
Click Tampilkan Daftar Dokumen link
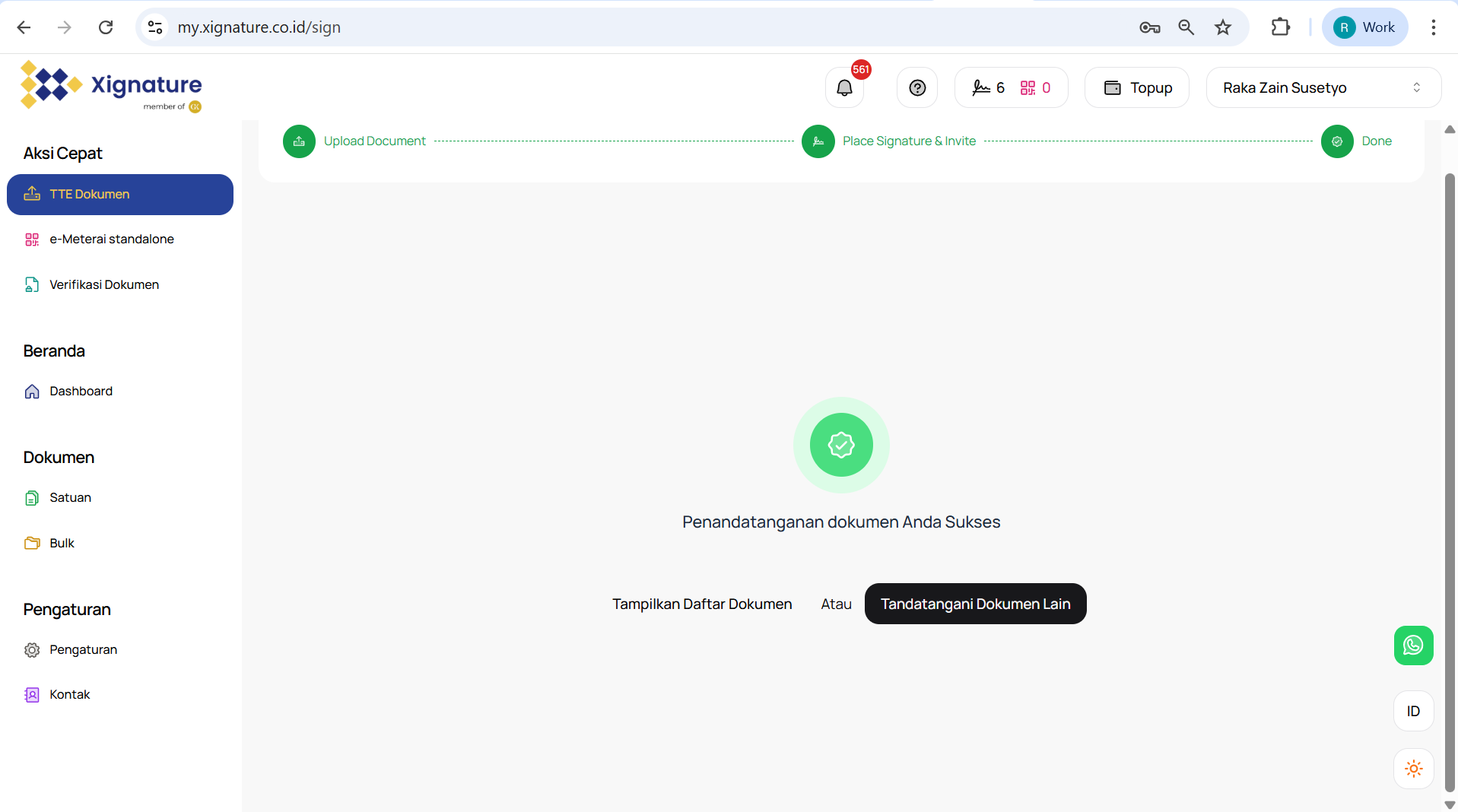[702, 604]
